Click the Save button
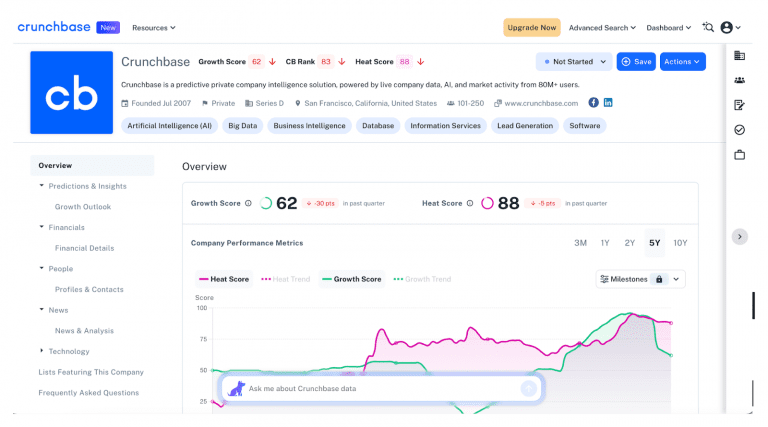The image size is (768, 427). 636,62
